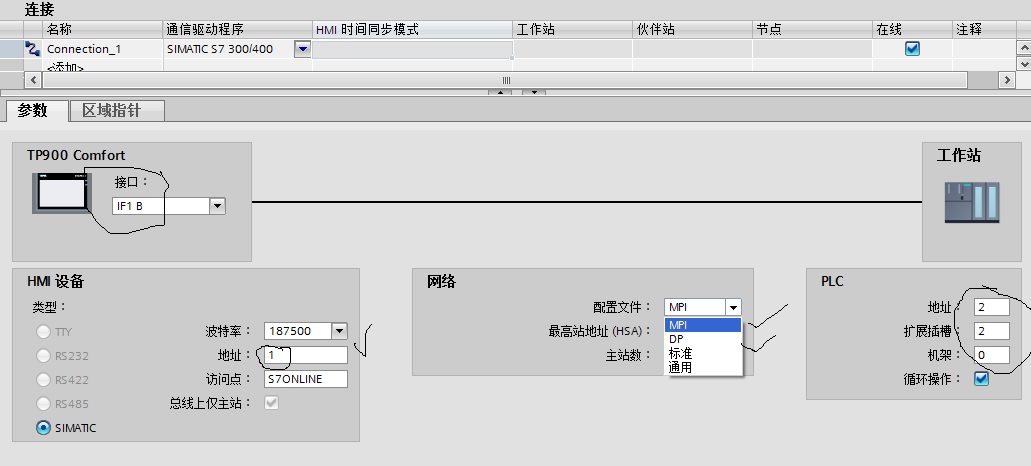
Task: Expand the pane with the down splitter arrow
Action: pos(534,92)
